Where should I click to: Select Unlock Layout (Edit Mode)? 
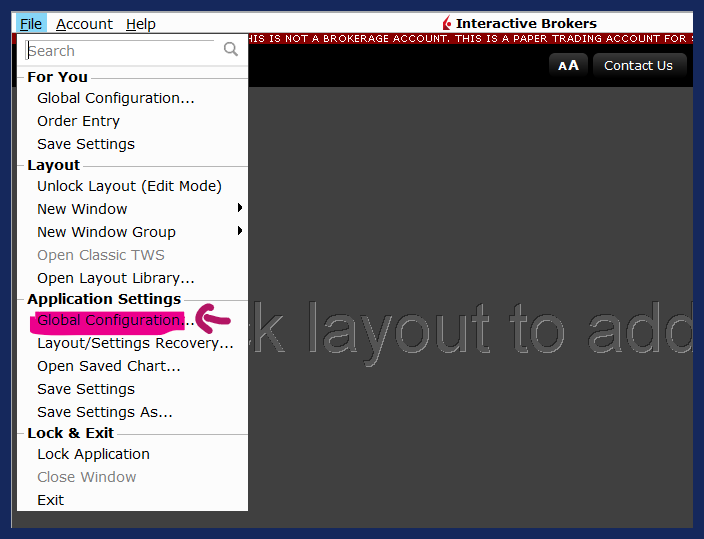[x=129, y=186]
